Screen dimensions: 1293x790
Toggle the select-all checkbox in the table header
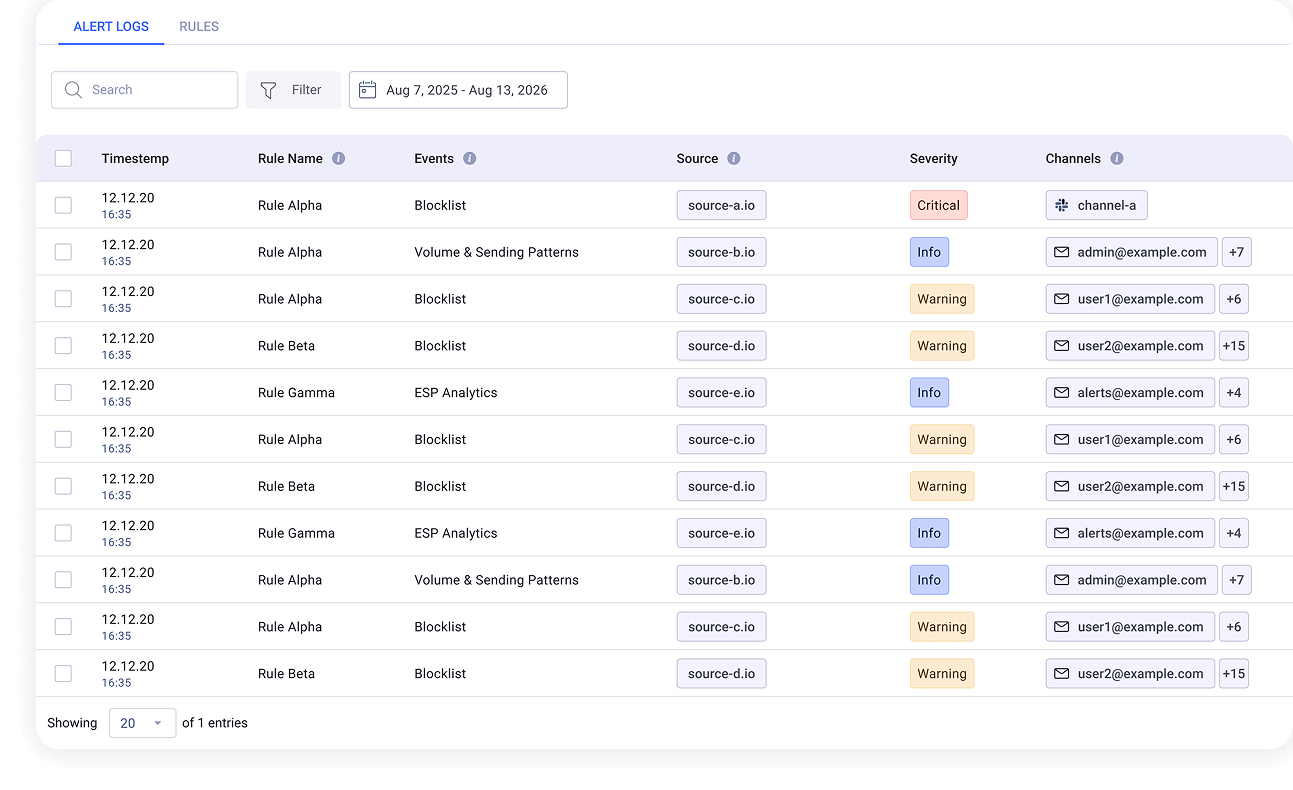click(x=63, y=158)
